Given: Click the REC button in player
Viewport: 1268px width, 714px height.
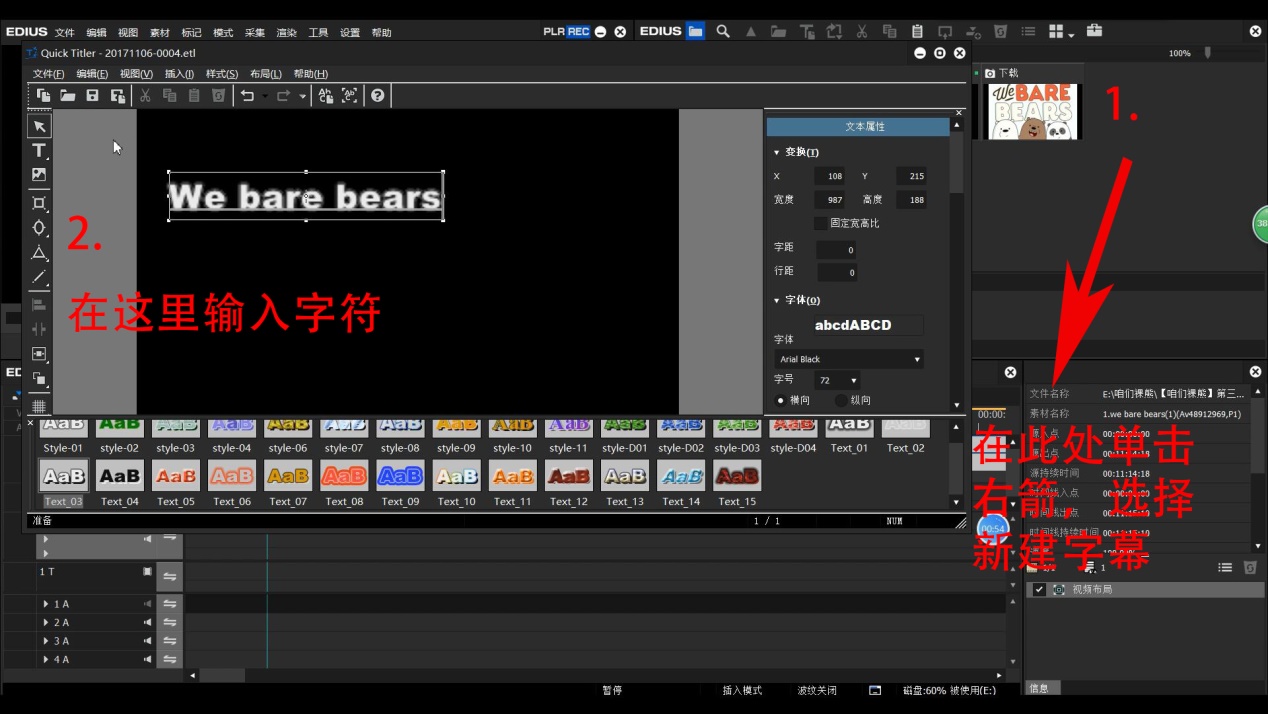Looking at the screenshot, I should (x=578, y=31).
